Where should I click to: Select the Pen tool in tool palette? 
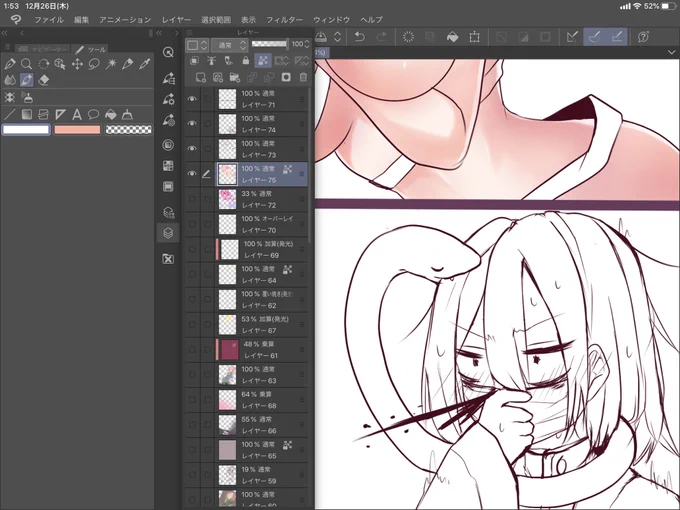[x=10, y=64]
